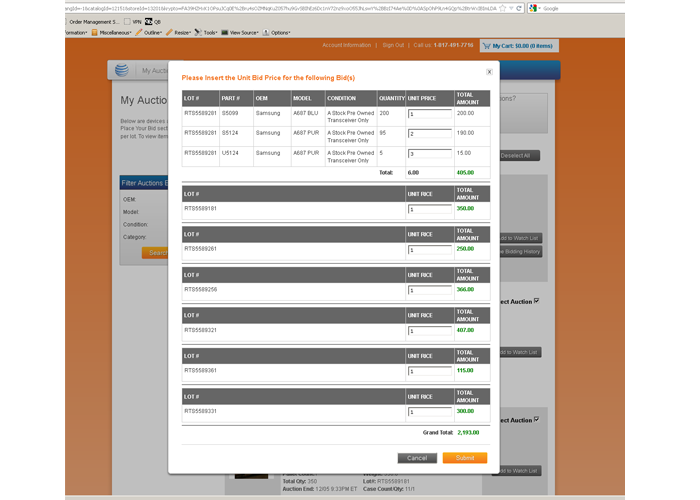Viewport: 700px width, 500px height.
Task: Click the Bidding History button behind the dialog
Action: [x=520, y=252]
